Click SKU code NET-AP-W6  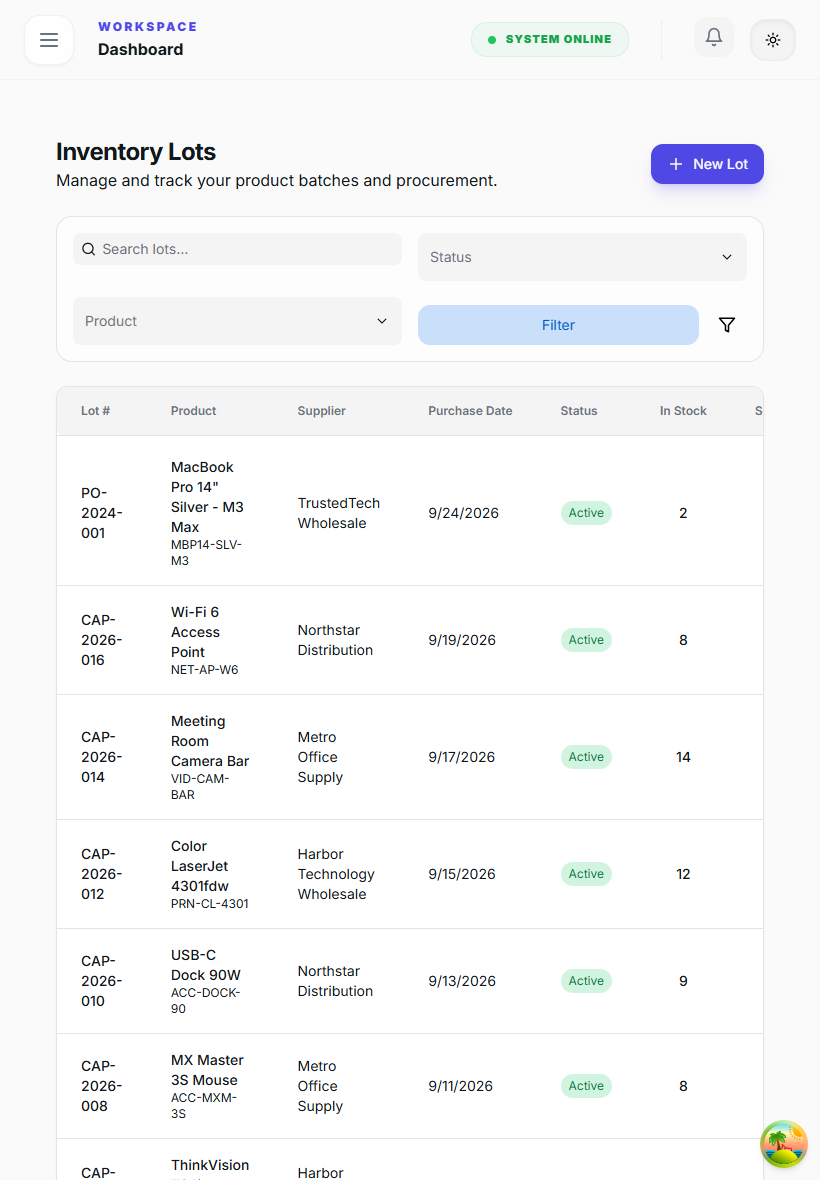(x=205, y=670)
